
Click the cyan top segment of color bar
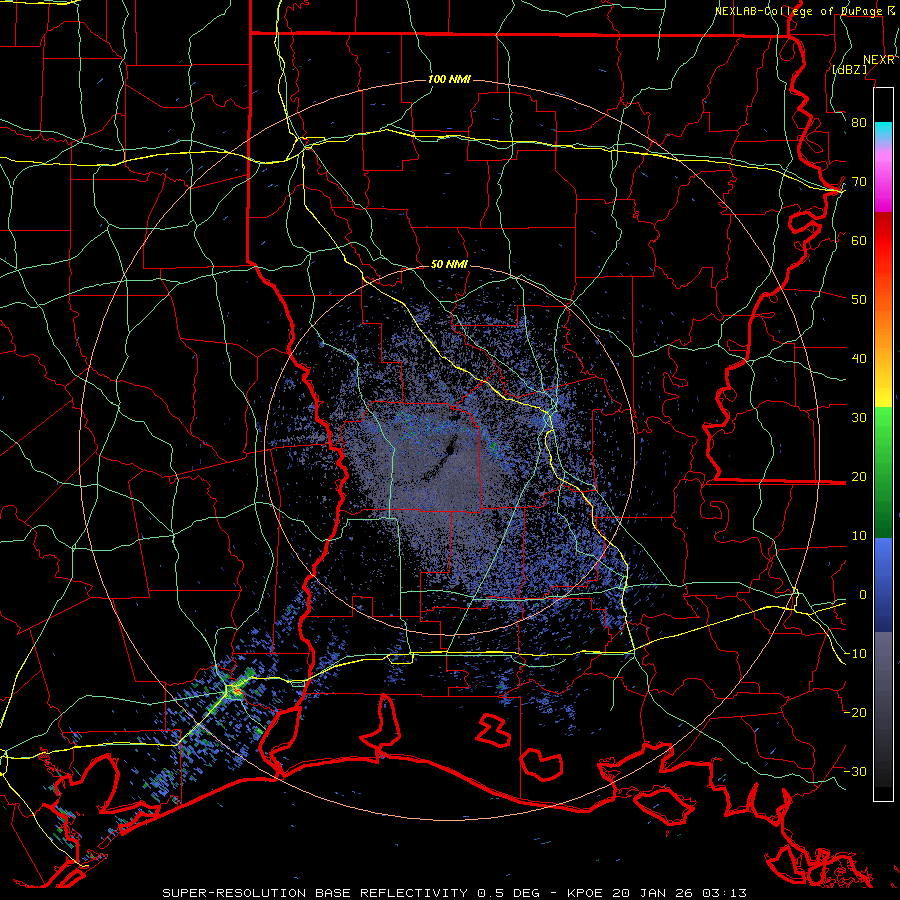(883, 131)
